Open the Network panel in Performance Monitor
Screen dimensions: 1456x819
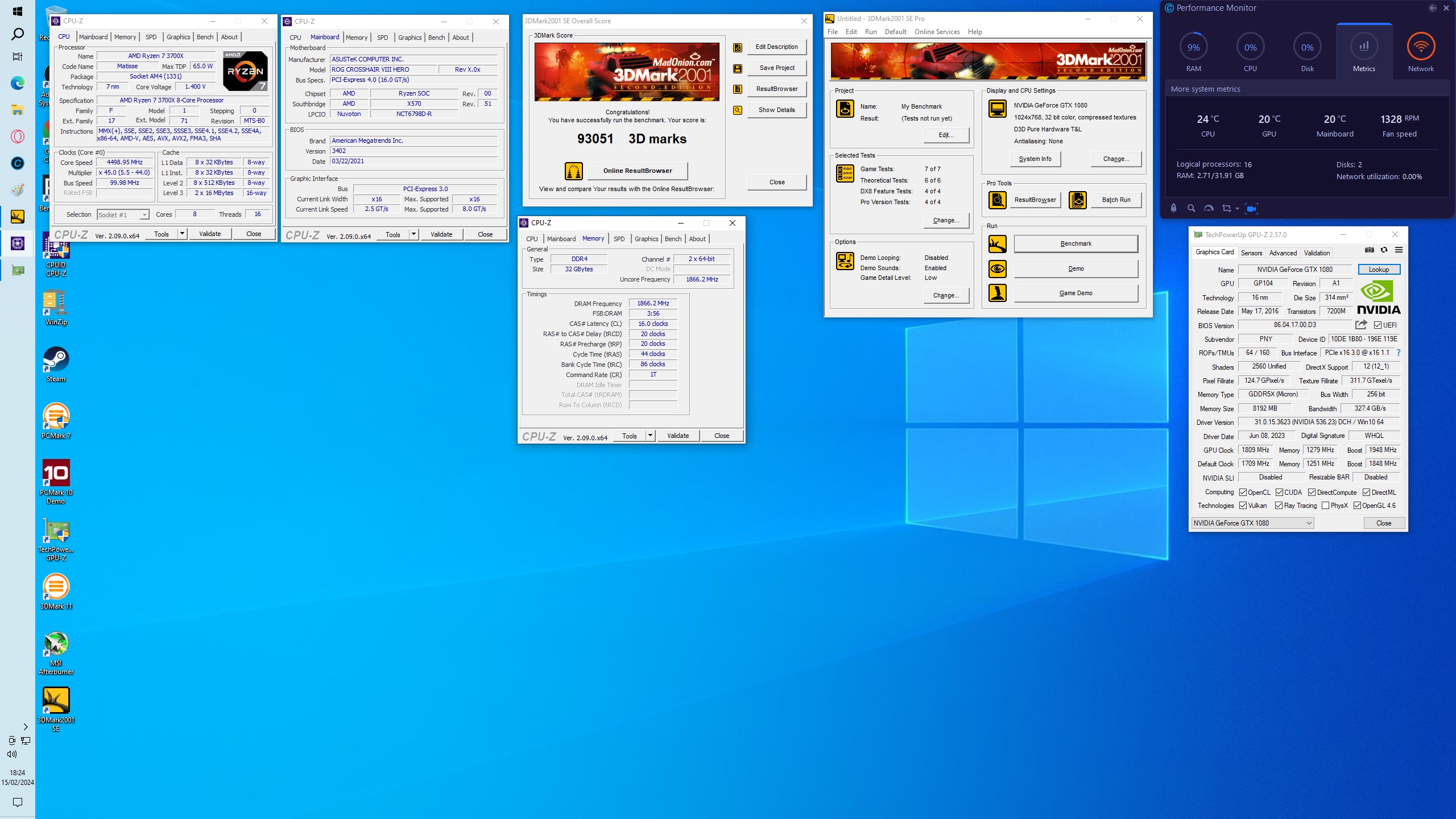(1421, 52)
